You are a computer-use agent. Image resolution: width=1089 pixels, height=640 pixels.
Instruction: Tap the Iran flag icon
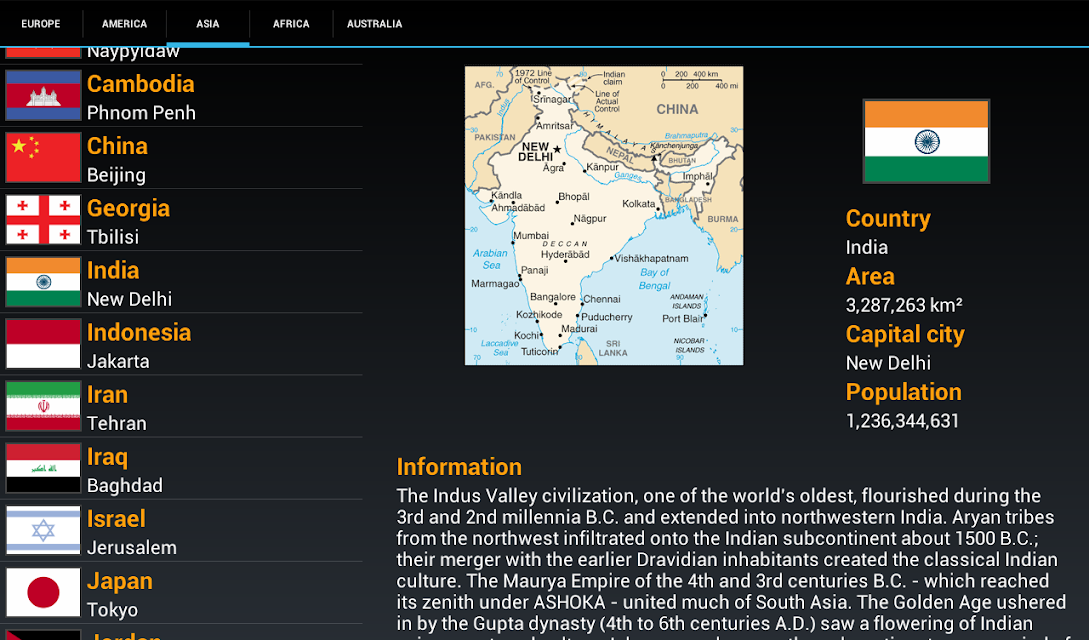click(x=43, y=406)
